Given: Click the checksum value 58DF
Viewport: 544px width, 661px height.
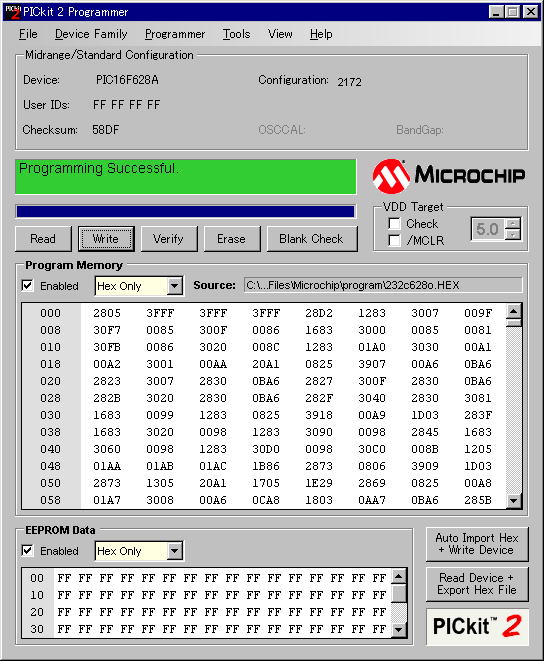Looking at the screenshot, I should click(x=106, y=129).
